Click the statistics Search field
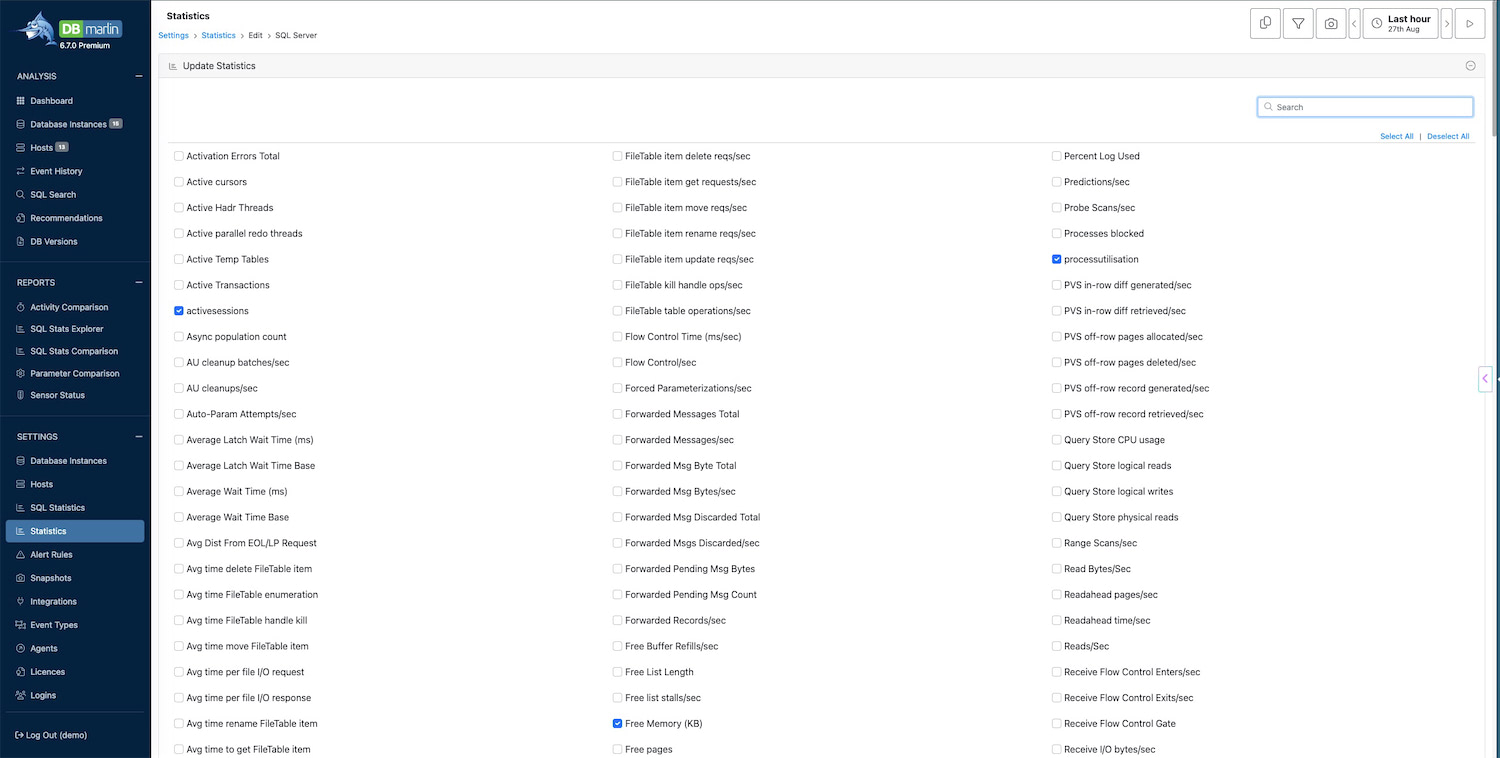The height and width of the screenshot is (758, 1500). point(1365,107)
